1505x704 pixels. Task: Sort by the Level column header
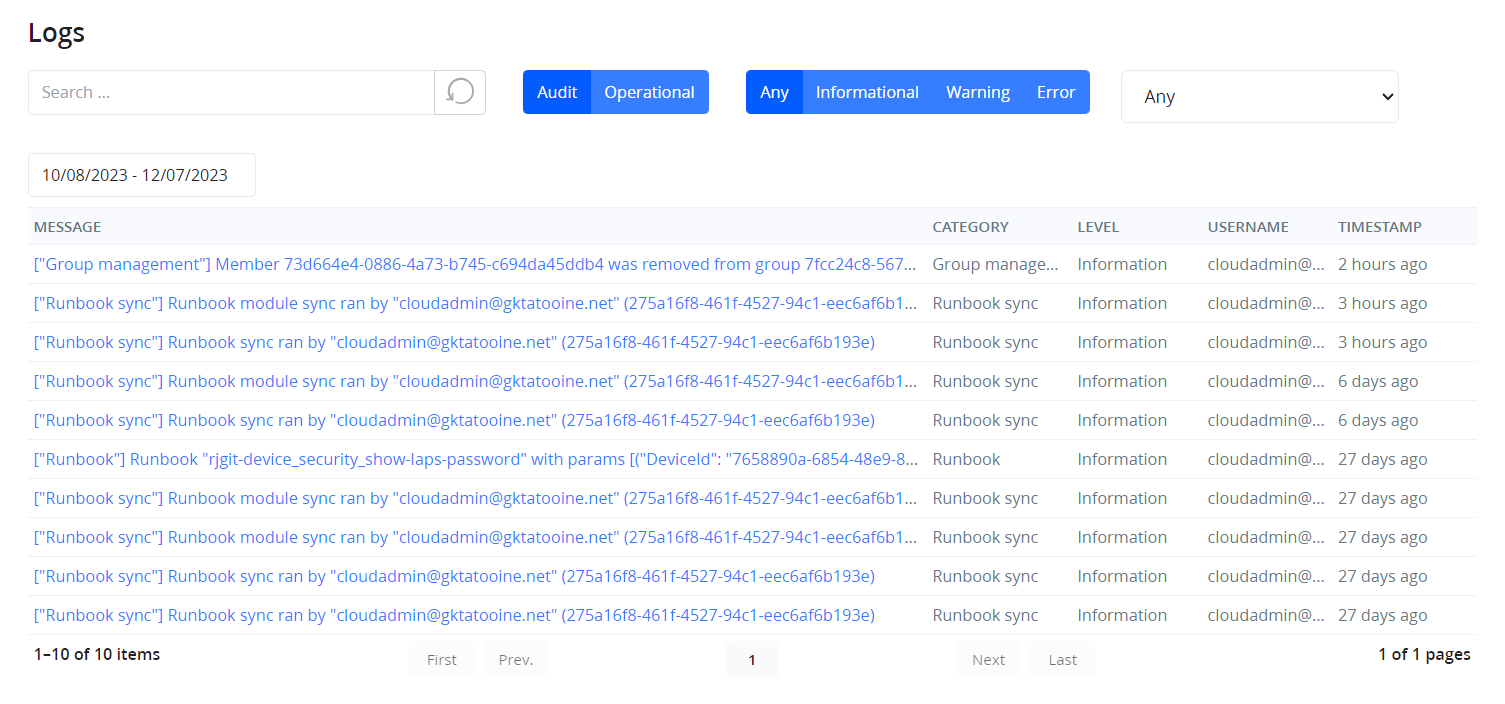[1097, 227]
